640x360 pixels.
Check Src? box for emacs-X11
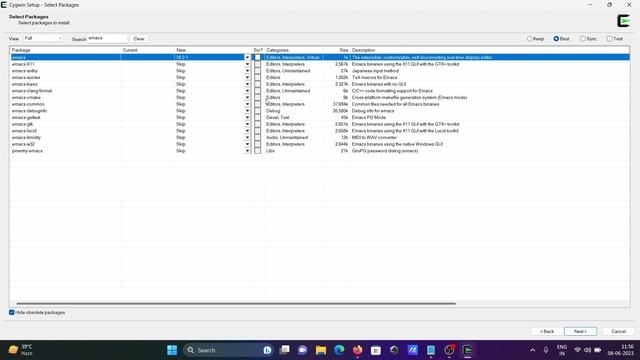257,64
